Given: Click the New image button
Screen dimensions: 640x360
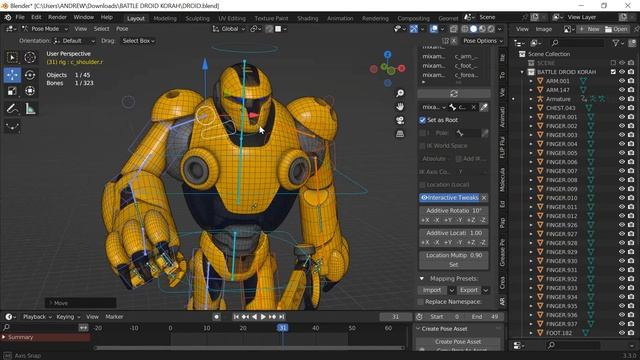Looking at the screenshot, I should coord(589,29).
